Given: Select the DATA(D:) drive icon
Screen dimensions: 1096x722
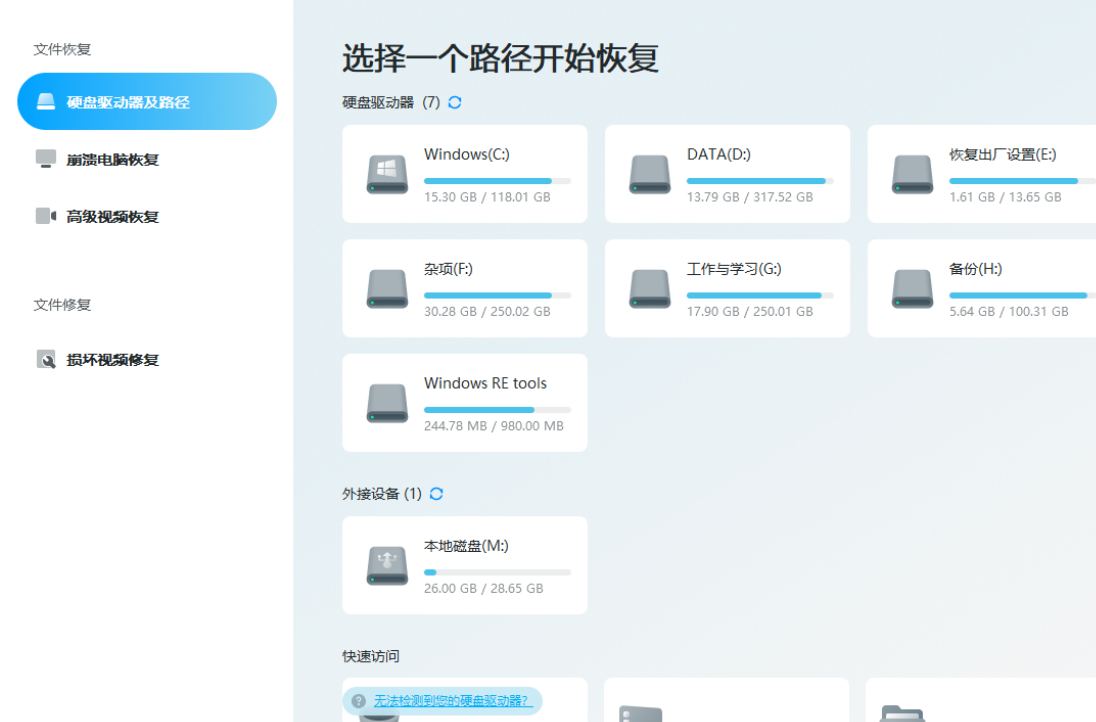Looking at the screenshot, I should (649, 174).
